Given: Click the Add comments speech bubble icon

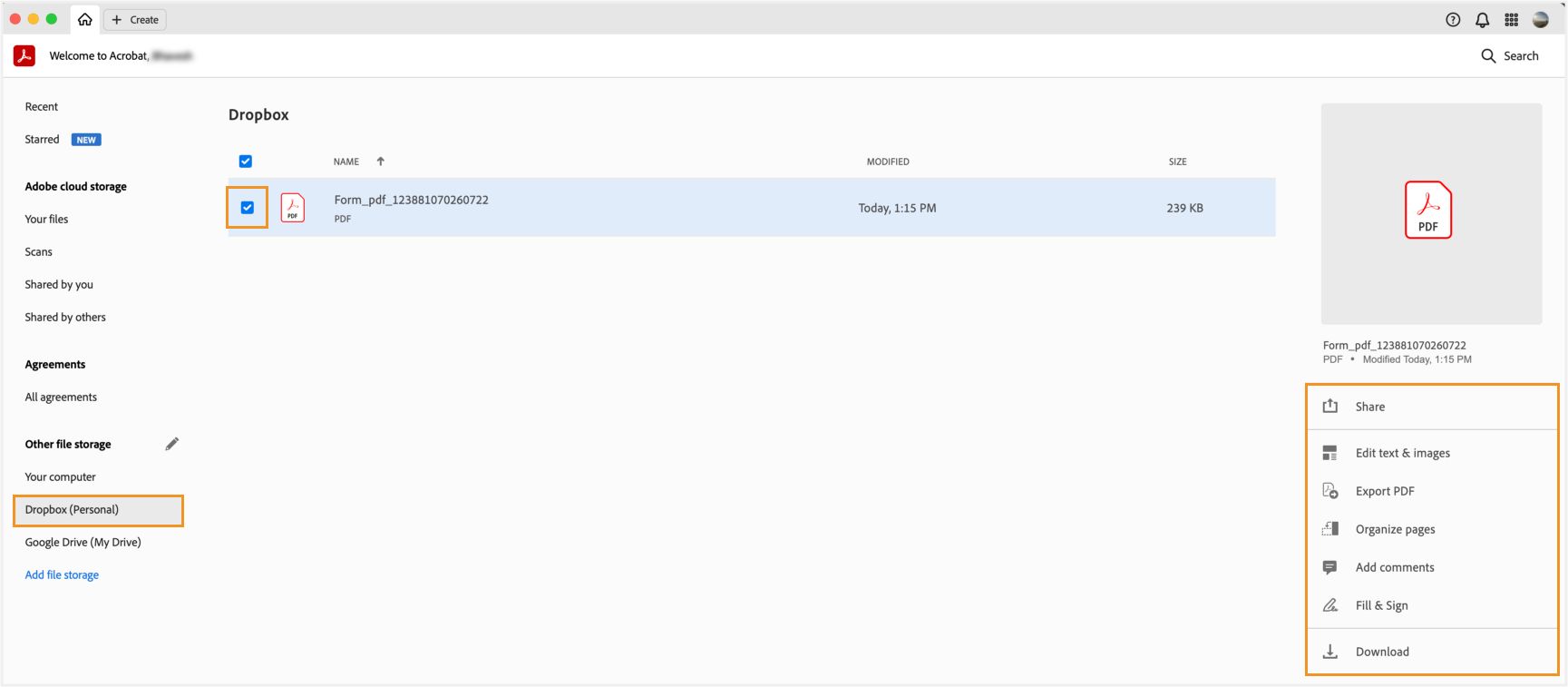Looking at the screenshot, I should pos(1330,567).
